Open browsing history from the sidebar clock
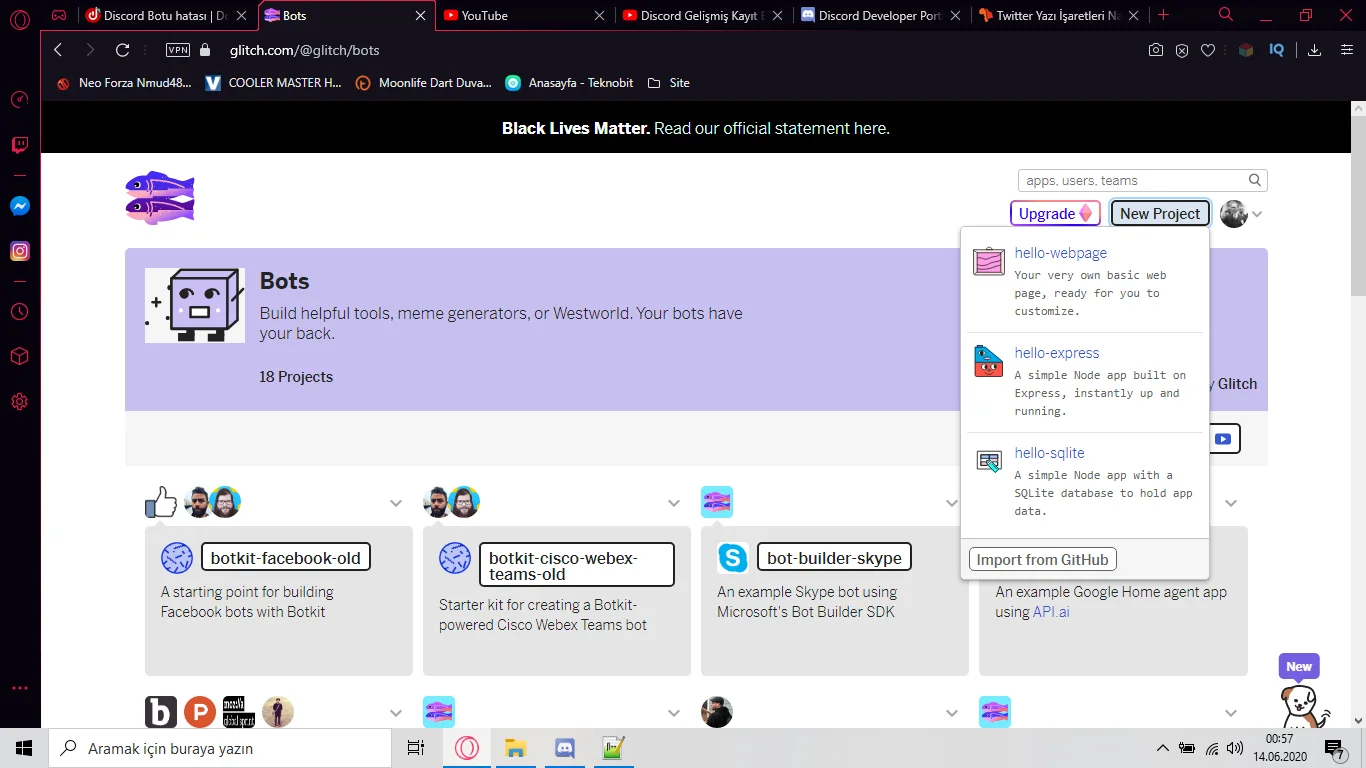This screenshot has width=1366, height=768. point(20,311)
